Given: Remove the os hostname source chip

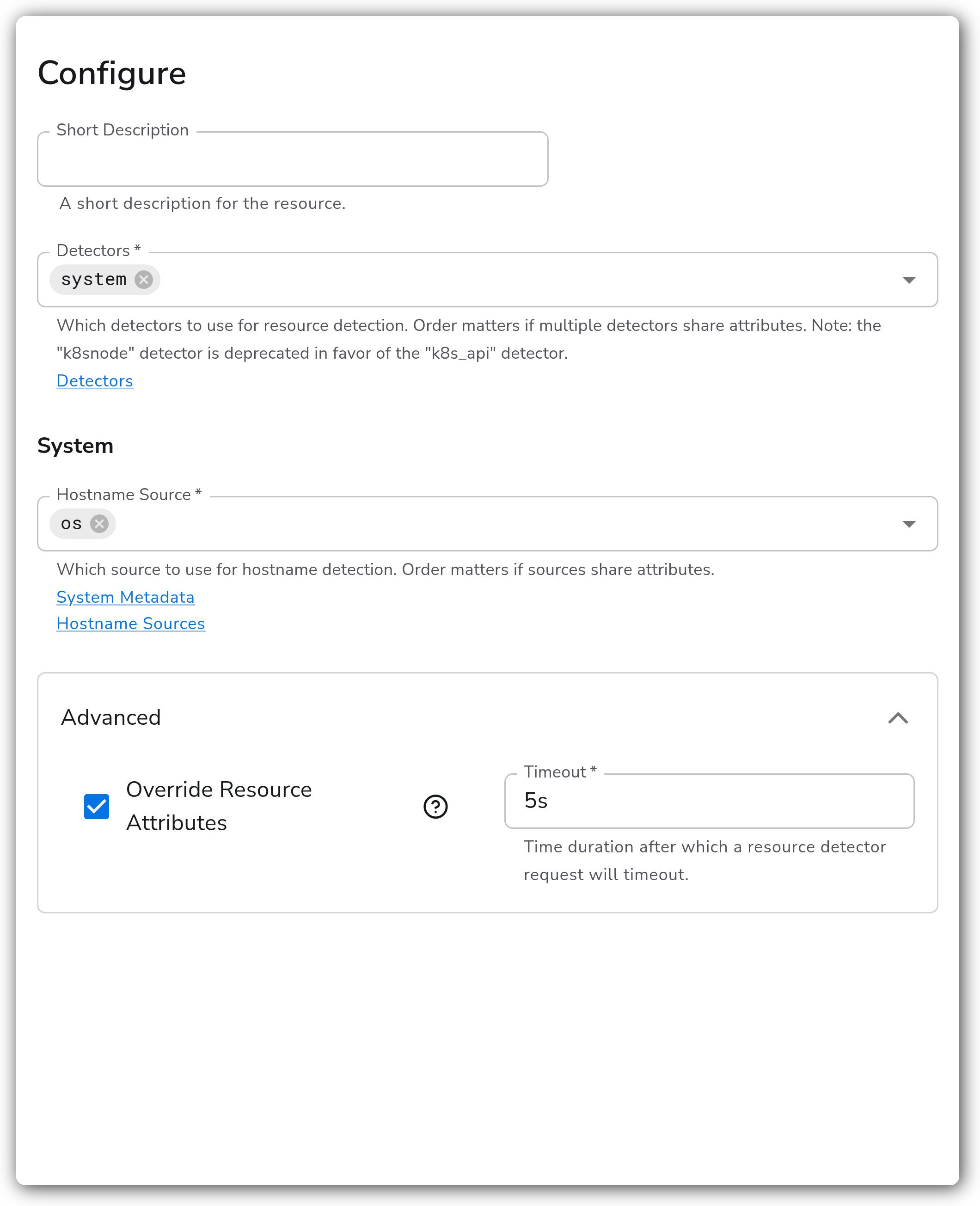Looking at the screenshot, I should coord(99,524).
